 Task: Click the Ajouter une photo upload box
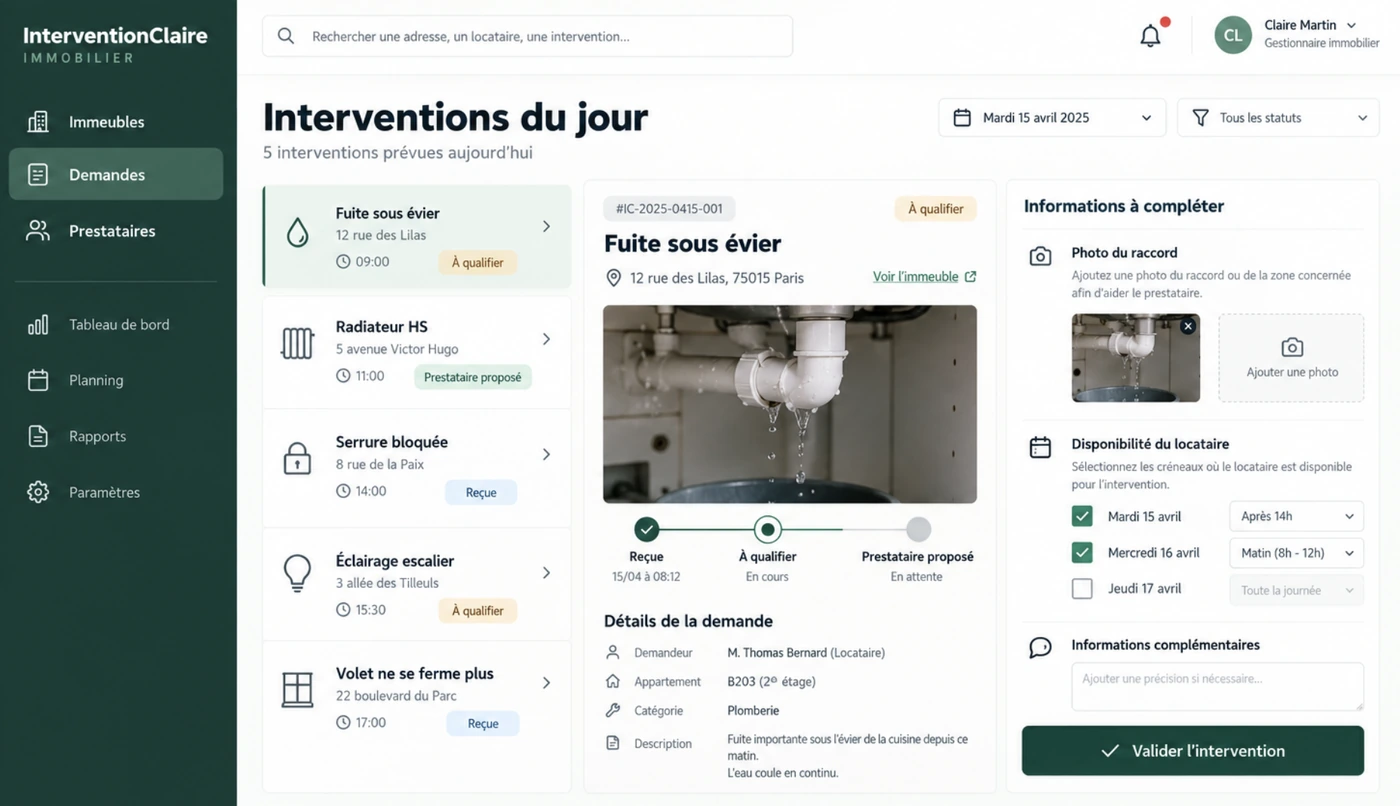click(x=1291, y=358)
